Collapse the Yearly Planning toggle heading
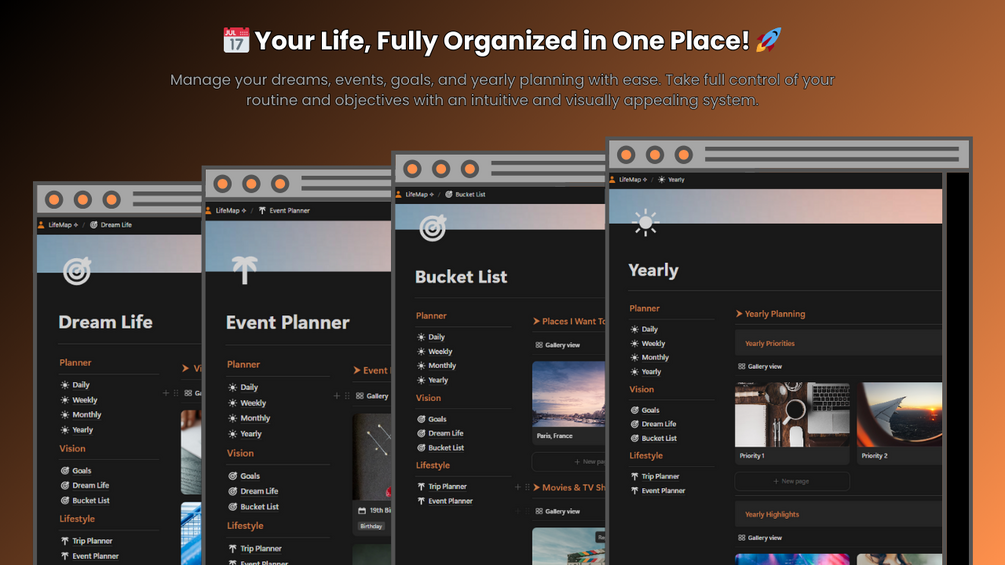Screen dimensions: 1005x565 (739, 314)
